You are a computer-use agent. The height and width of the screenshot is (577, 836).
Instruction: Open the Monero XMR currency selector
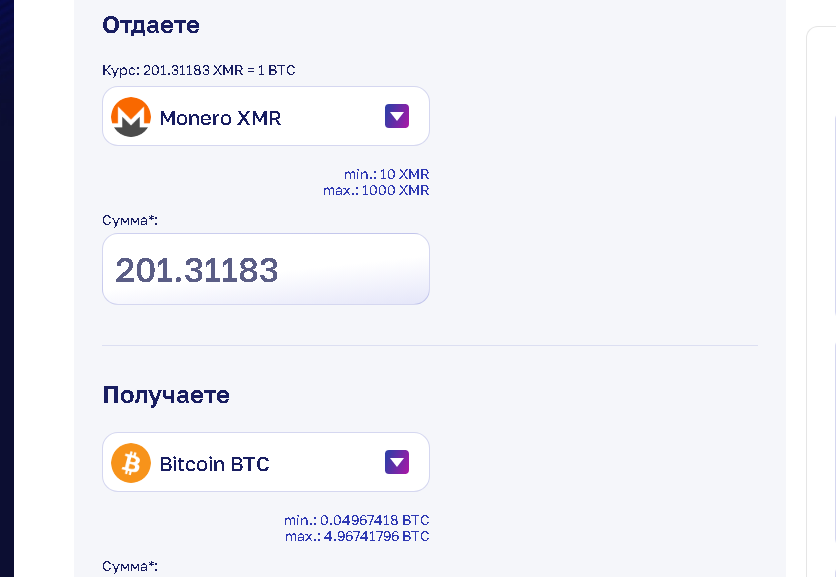265,117
